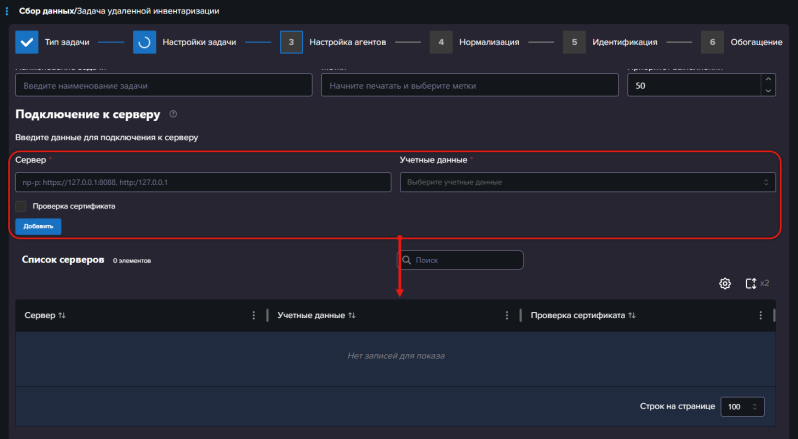
Task: Enable the Проверка сертификата checkbox
Action: coord(21,206)
